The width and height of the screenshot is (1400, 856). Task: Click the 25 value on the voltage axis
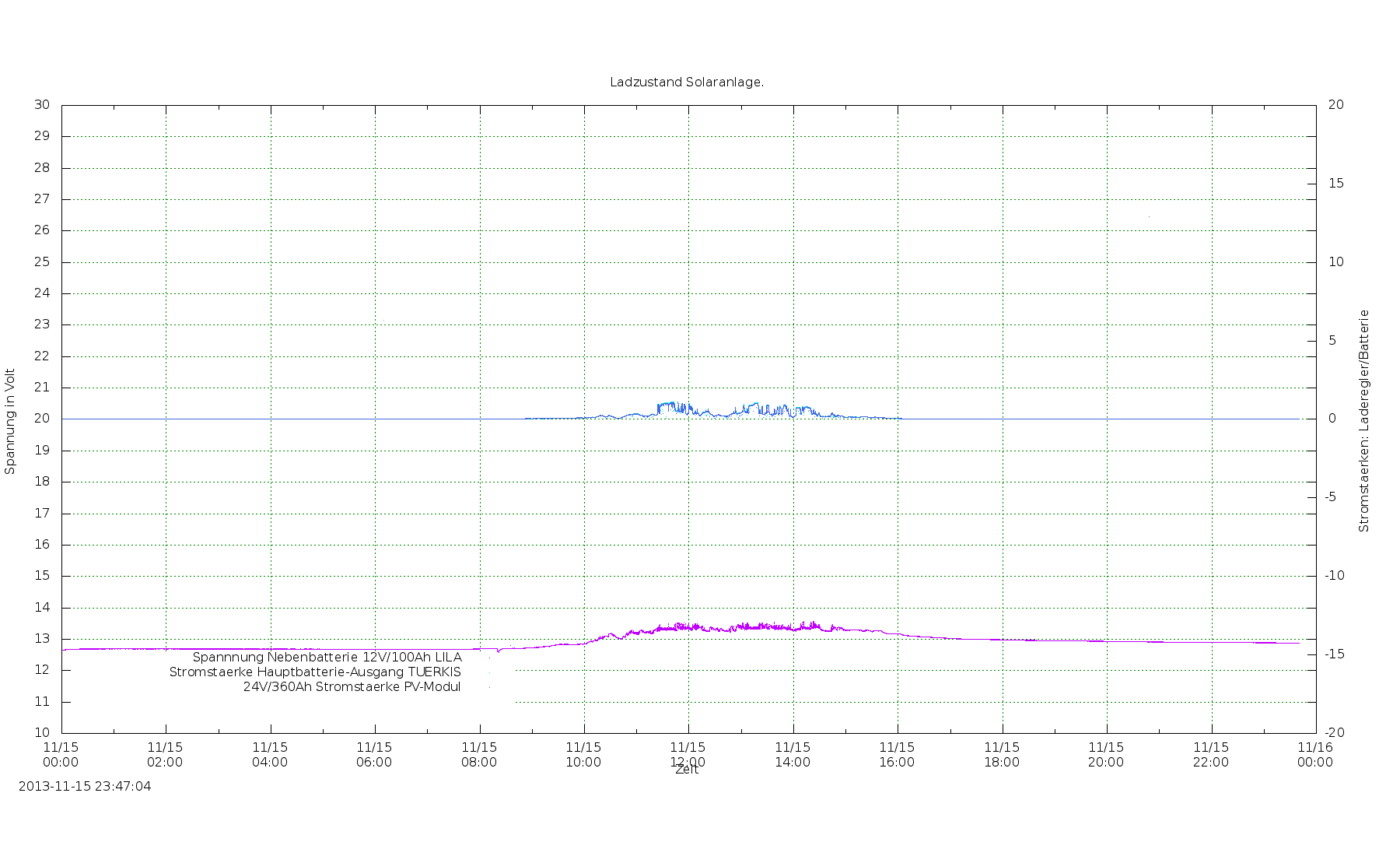[x=42, y=262]
